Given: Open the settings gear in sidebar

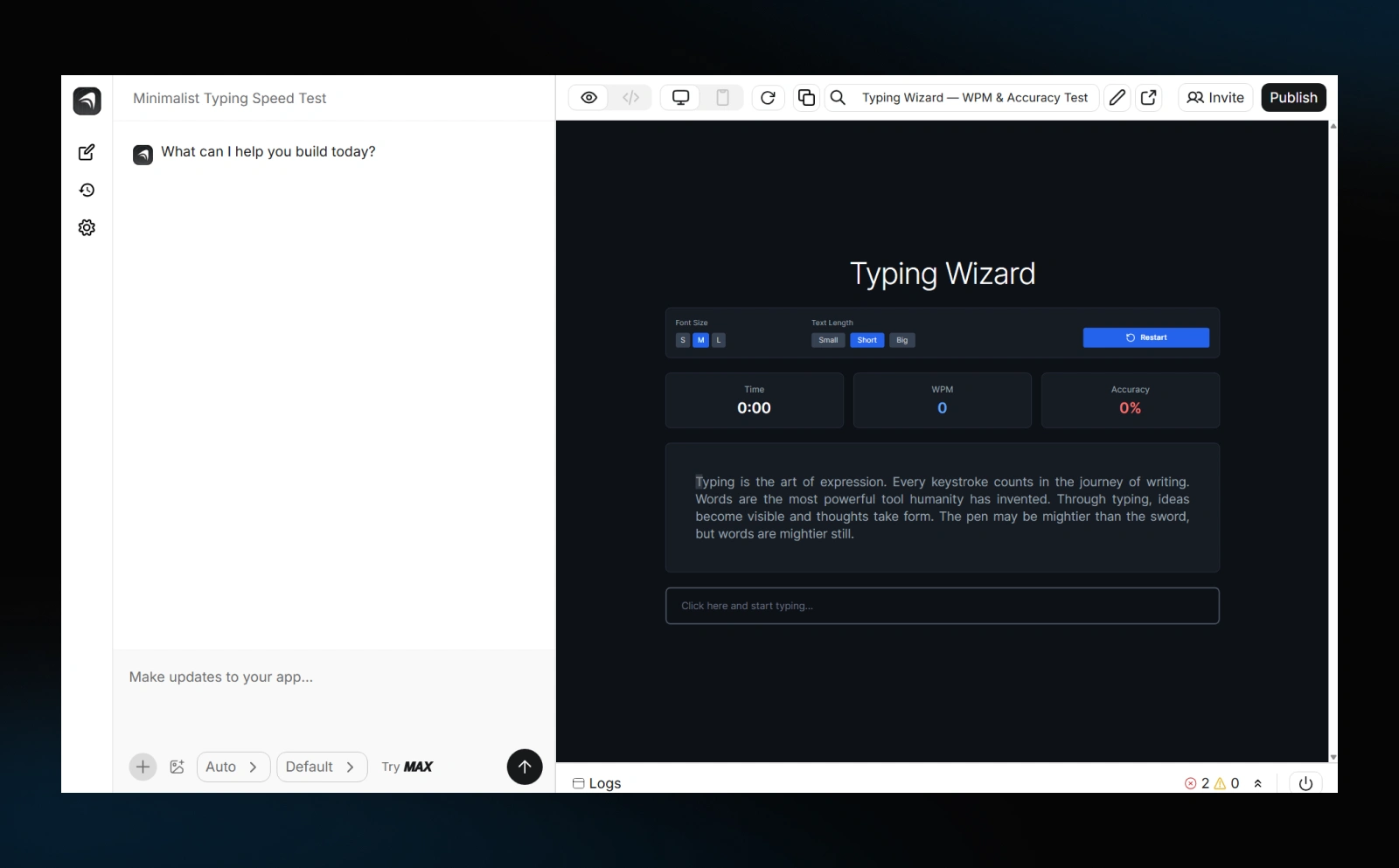Looking at the screenshot, I should (87, 227).
